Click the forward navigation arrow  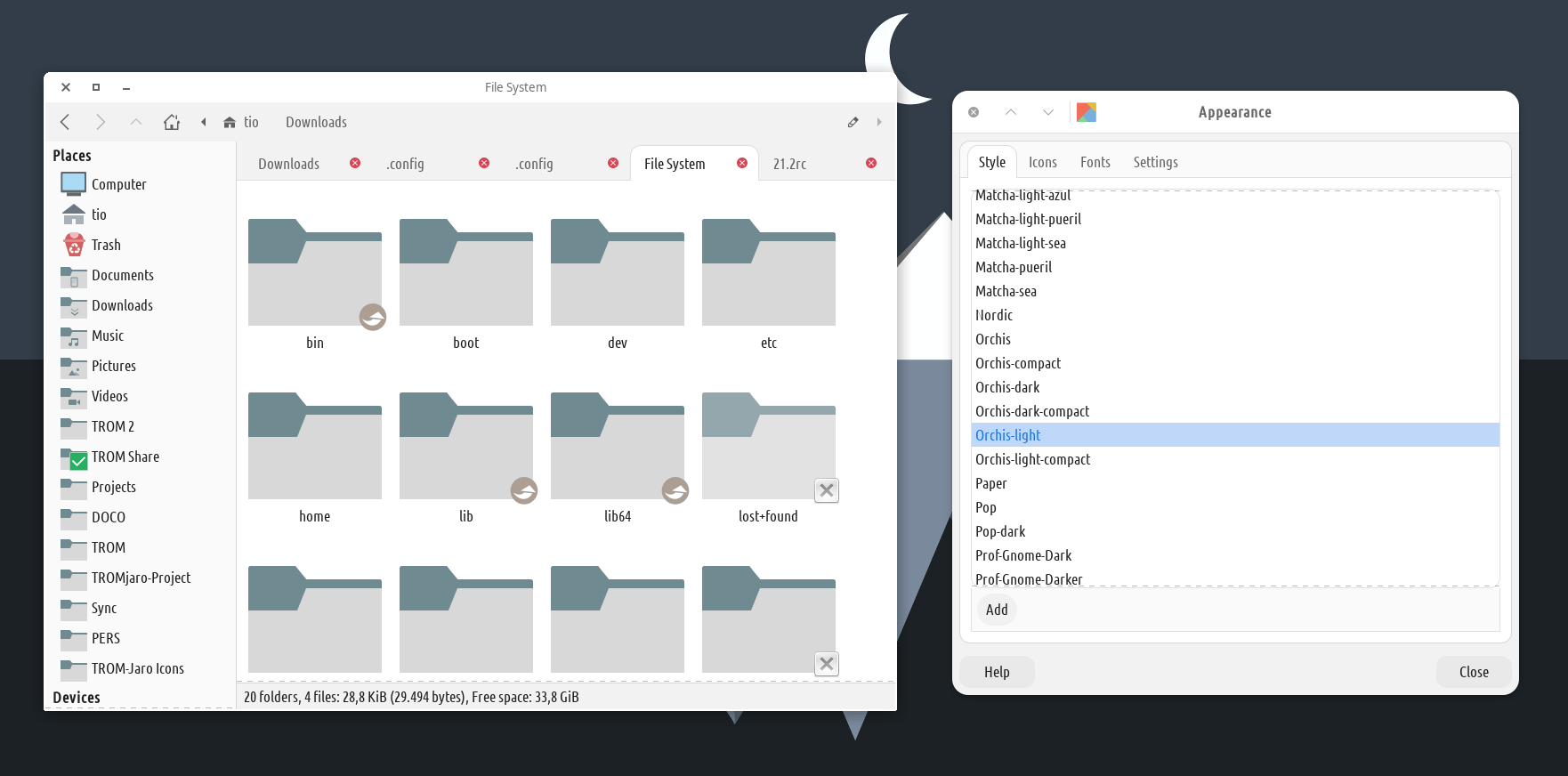(101, 122)
